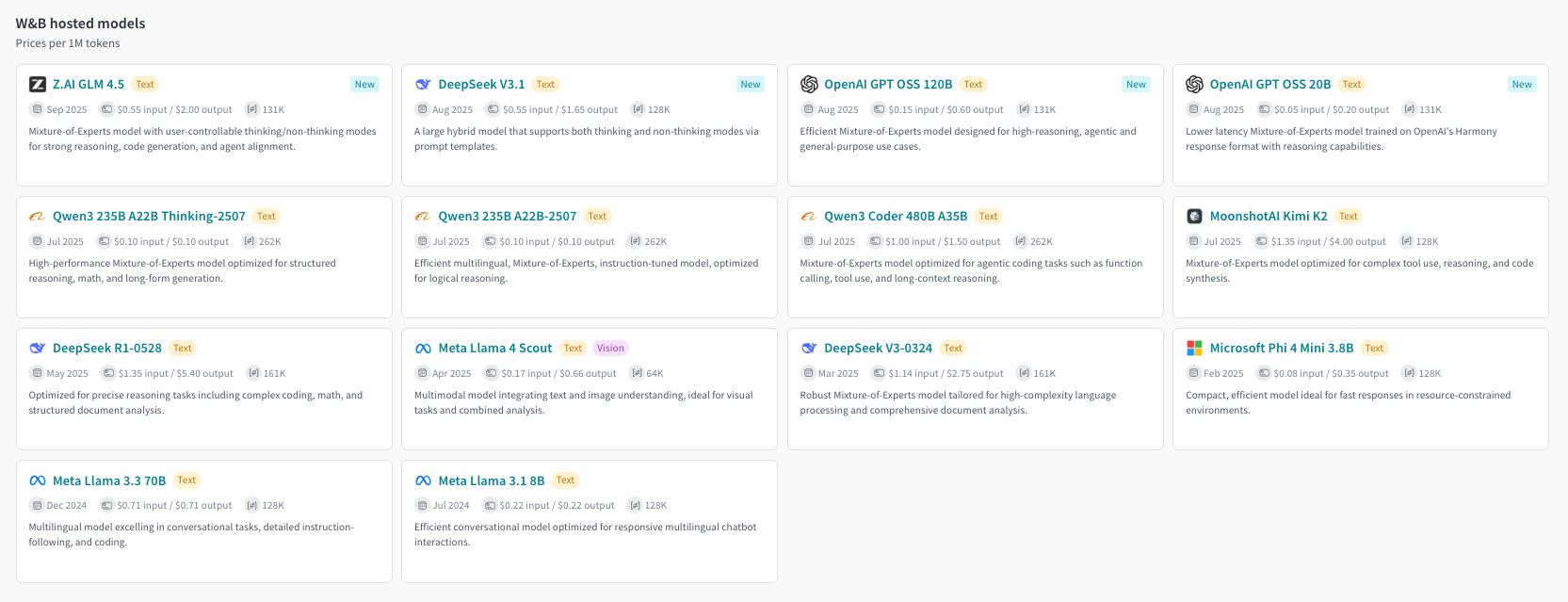Click the 'Mar 2025' release date
The height and width of the screenshot is (602, 1568).
(x=838, y=373)
